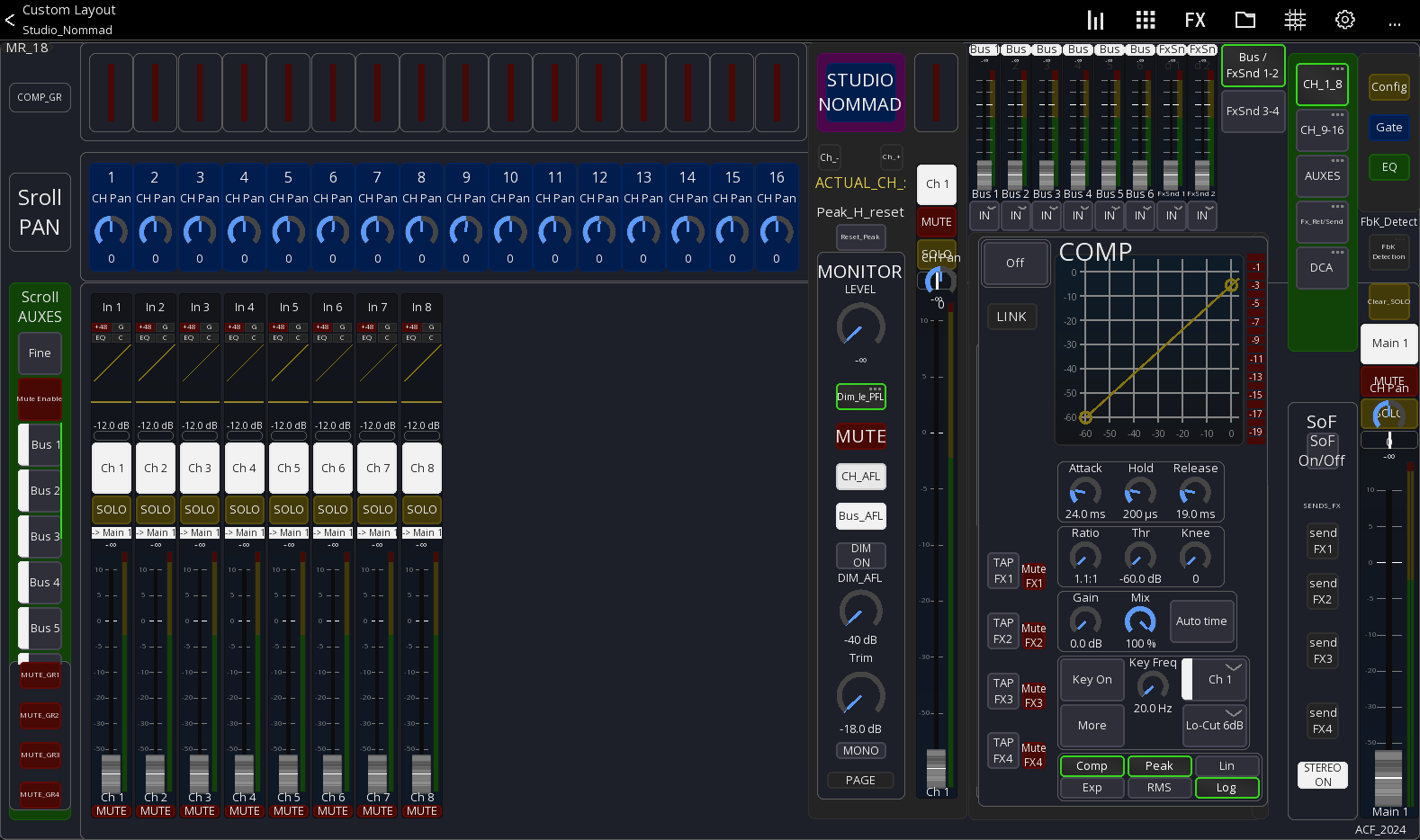Open the routing matrix grid icon
The width and height of the screenshot is (1420, 840).
pos(1295,20)
